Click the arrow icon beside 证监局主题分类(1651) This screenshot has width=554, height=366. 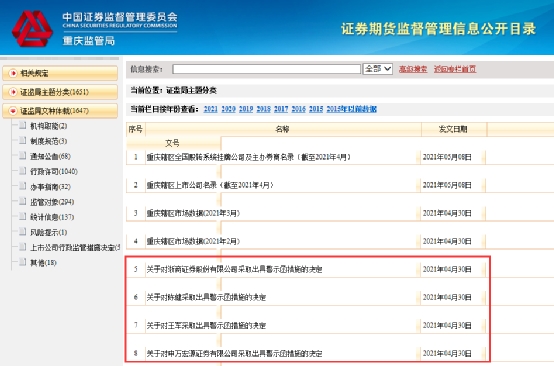(13, 92)
